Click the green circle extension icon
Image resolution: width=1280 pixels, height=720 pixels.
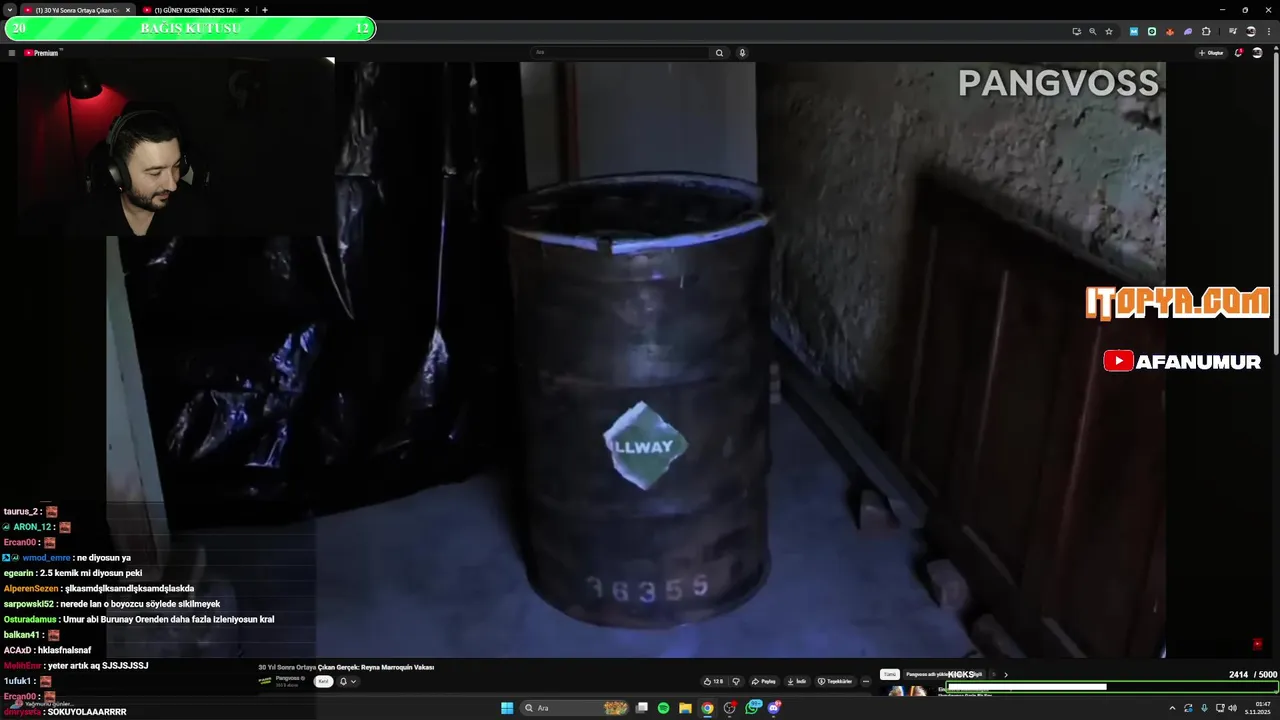click(x=1152, y=31)
